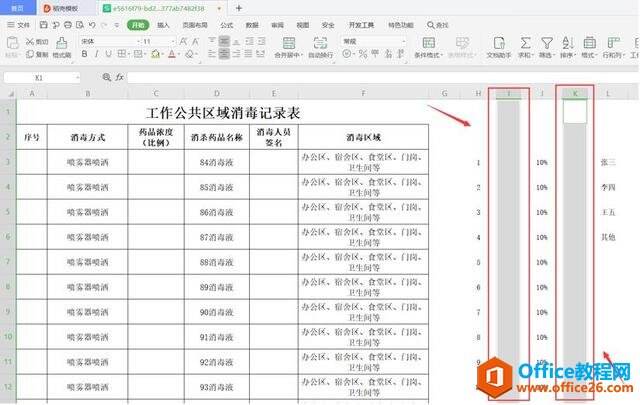Image resolution: width=640 pixels, height=405 pixels.
Task: Open the Sum (求和) function icon
Action: pos(524,41)
